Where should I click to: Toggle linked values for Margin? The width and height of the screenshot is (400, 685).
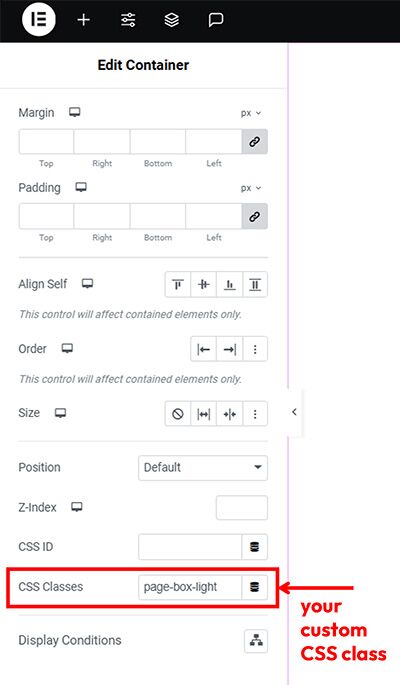pyautogui.click(x=255, y=142)
